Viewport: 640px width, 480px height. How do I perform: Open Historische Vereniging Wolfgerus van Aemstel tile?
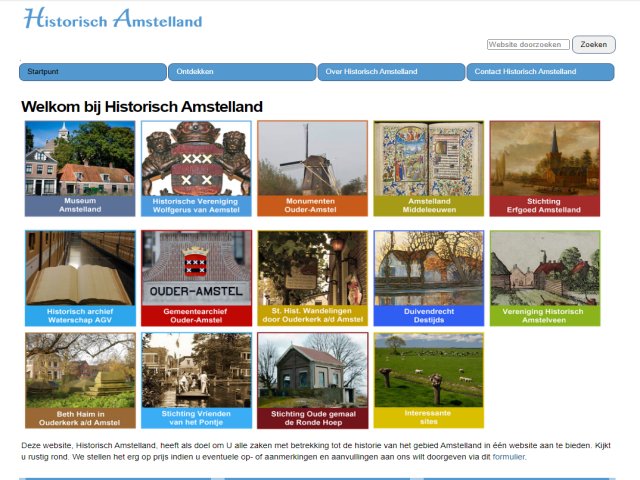[196, 169]
